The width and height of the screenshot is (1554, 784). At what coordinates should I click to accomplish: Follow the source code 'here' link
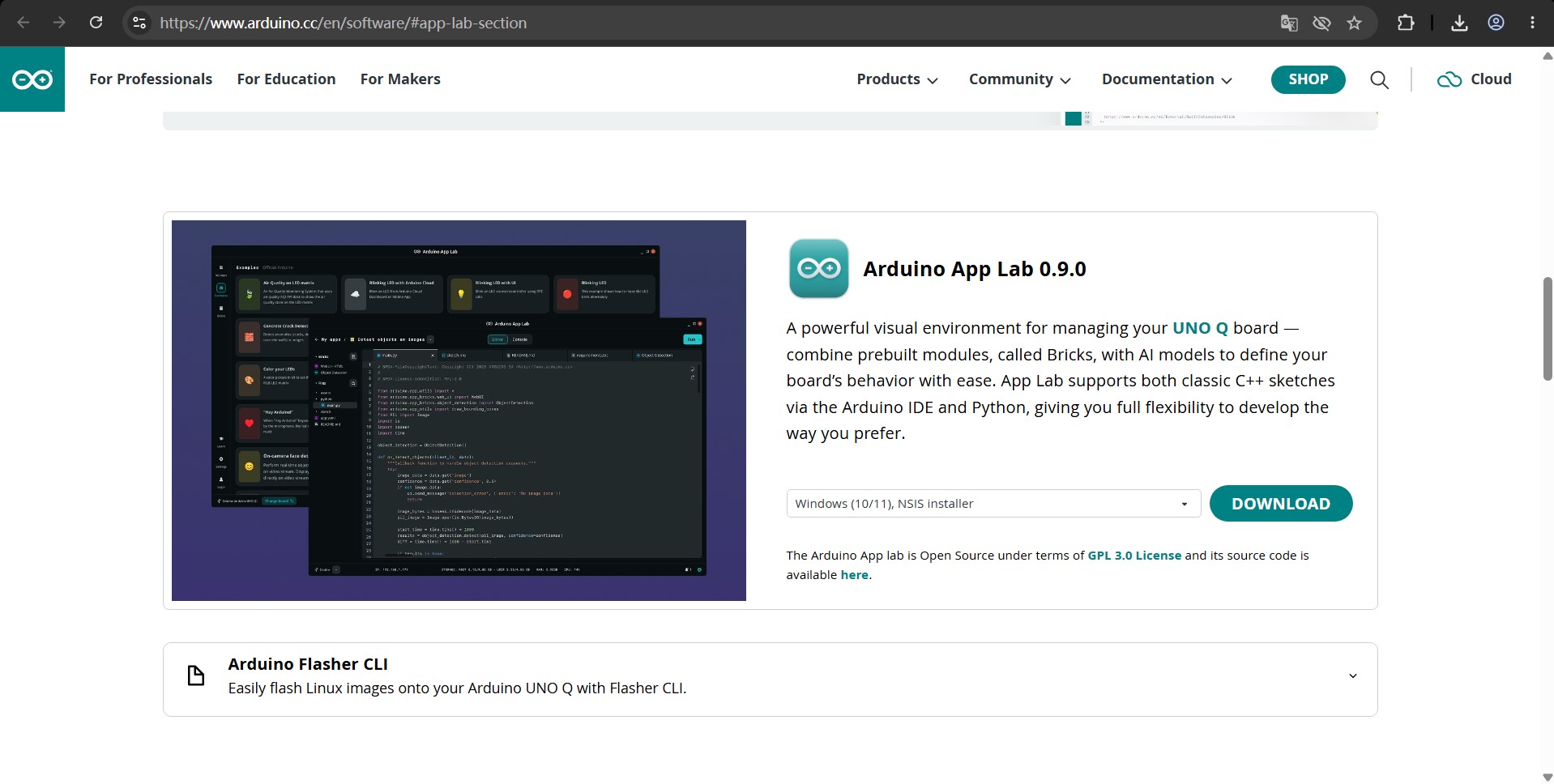(854, 575)
